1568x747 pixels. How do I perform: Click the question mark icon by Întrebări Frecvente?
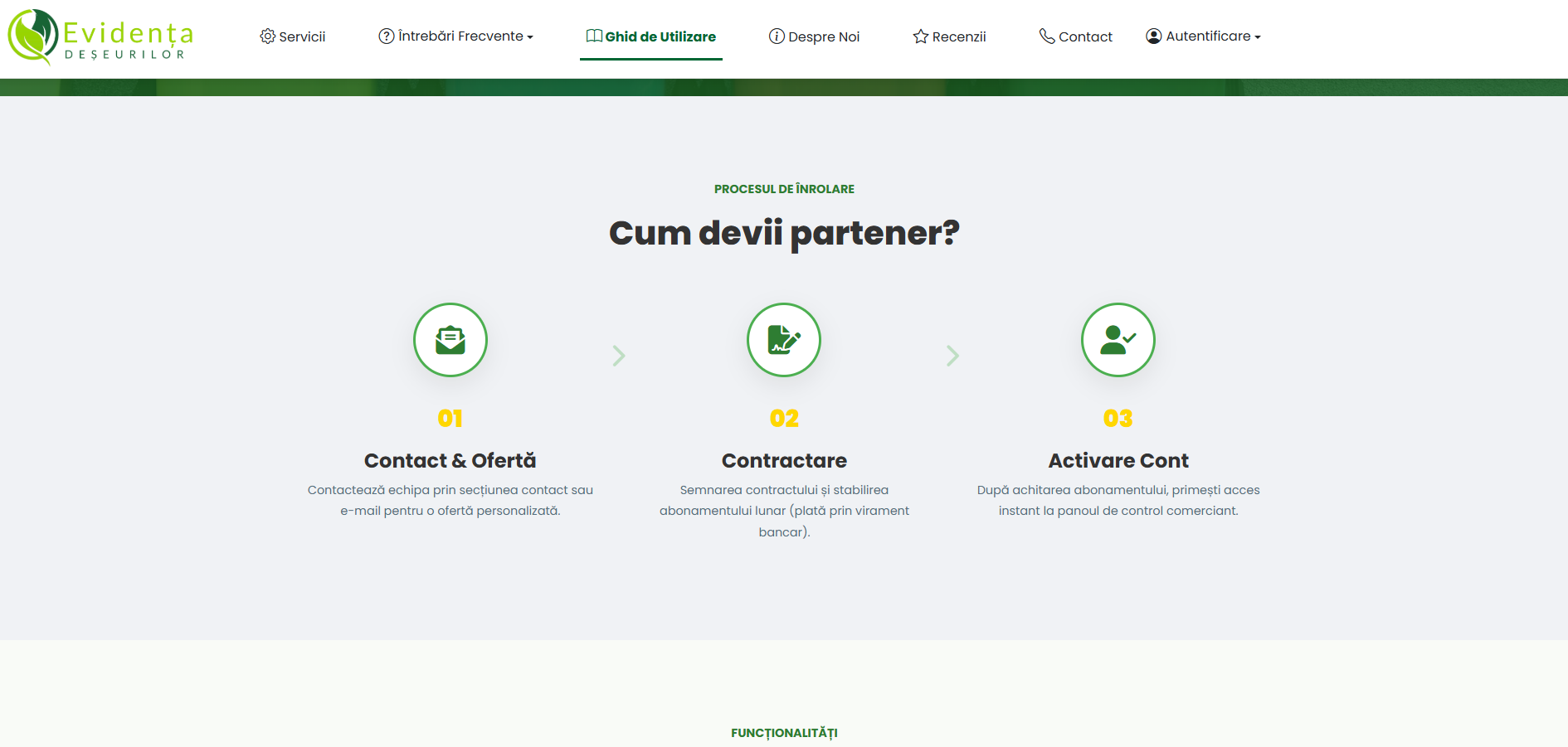(387, 36)
